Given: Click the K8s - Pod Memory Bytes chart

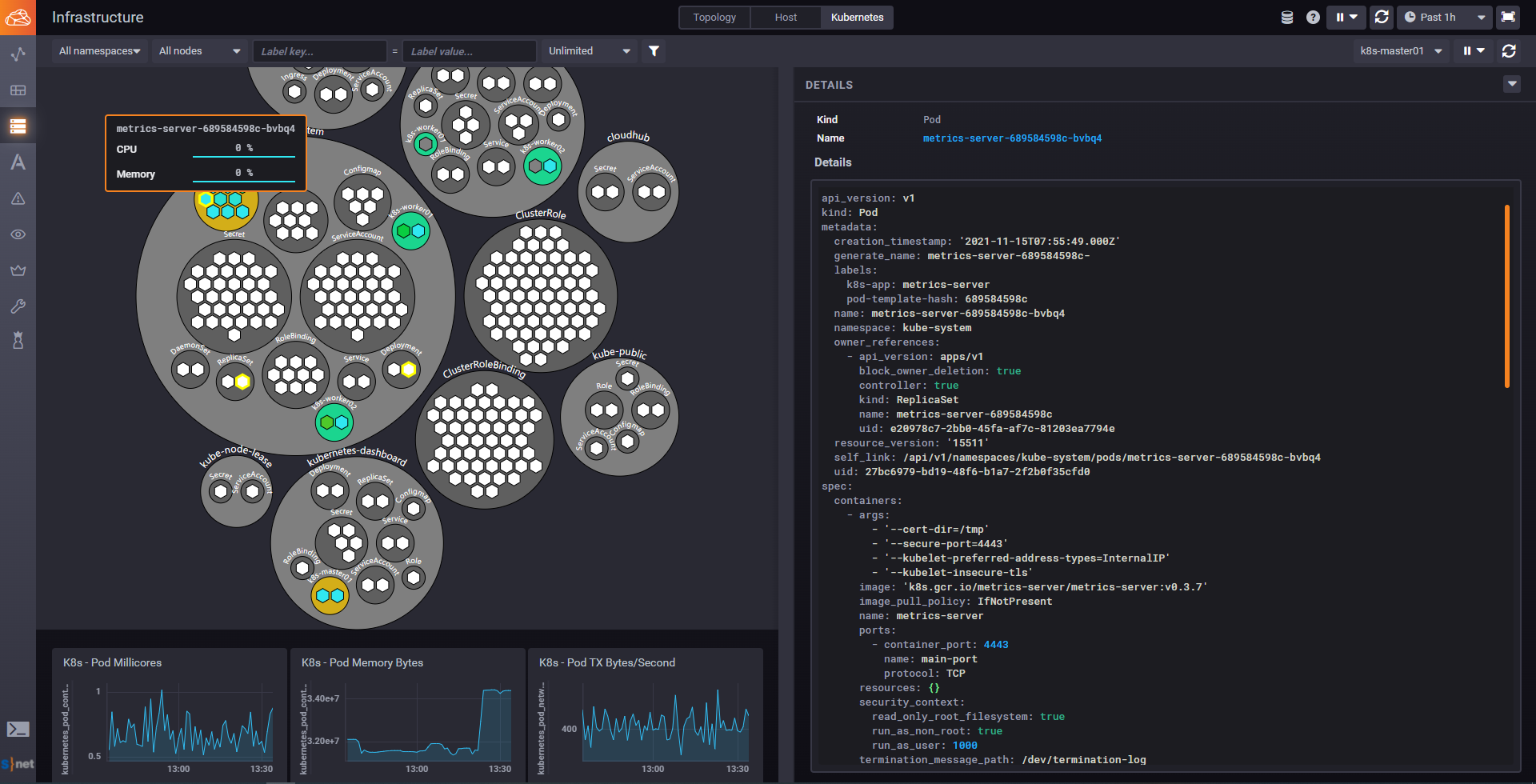Looking at the screenshot, I should tap(407, 715).
